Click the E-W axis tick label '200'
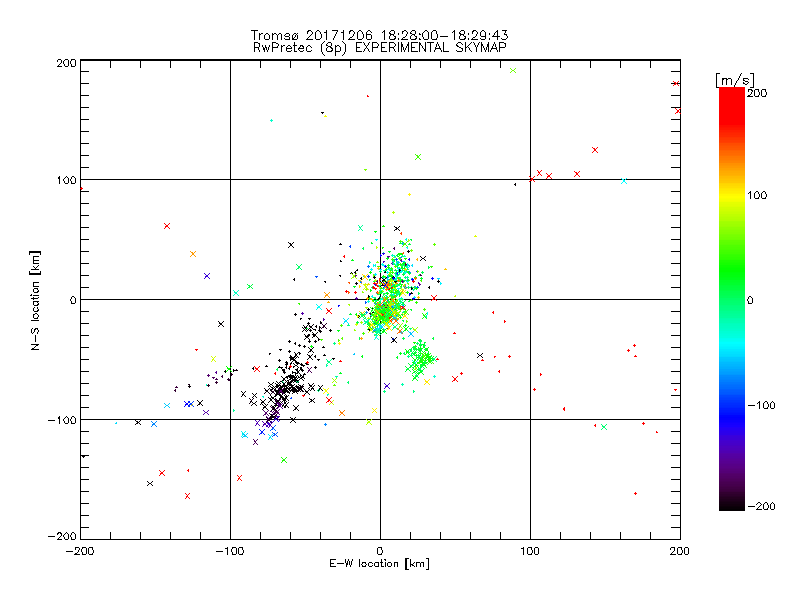Image resolution: width=800 pixels, height=600 pixels. [x=680, y=551]
